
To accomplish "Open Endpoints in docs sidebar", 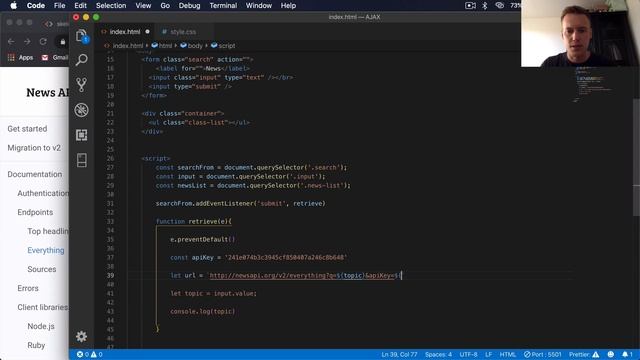I will coord(35,212).
